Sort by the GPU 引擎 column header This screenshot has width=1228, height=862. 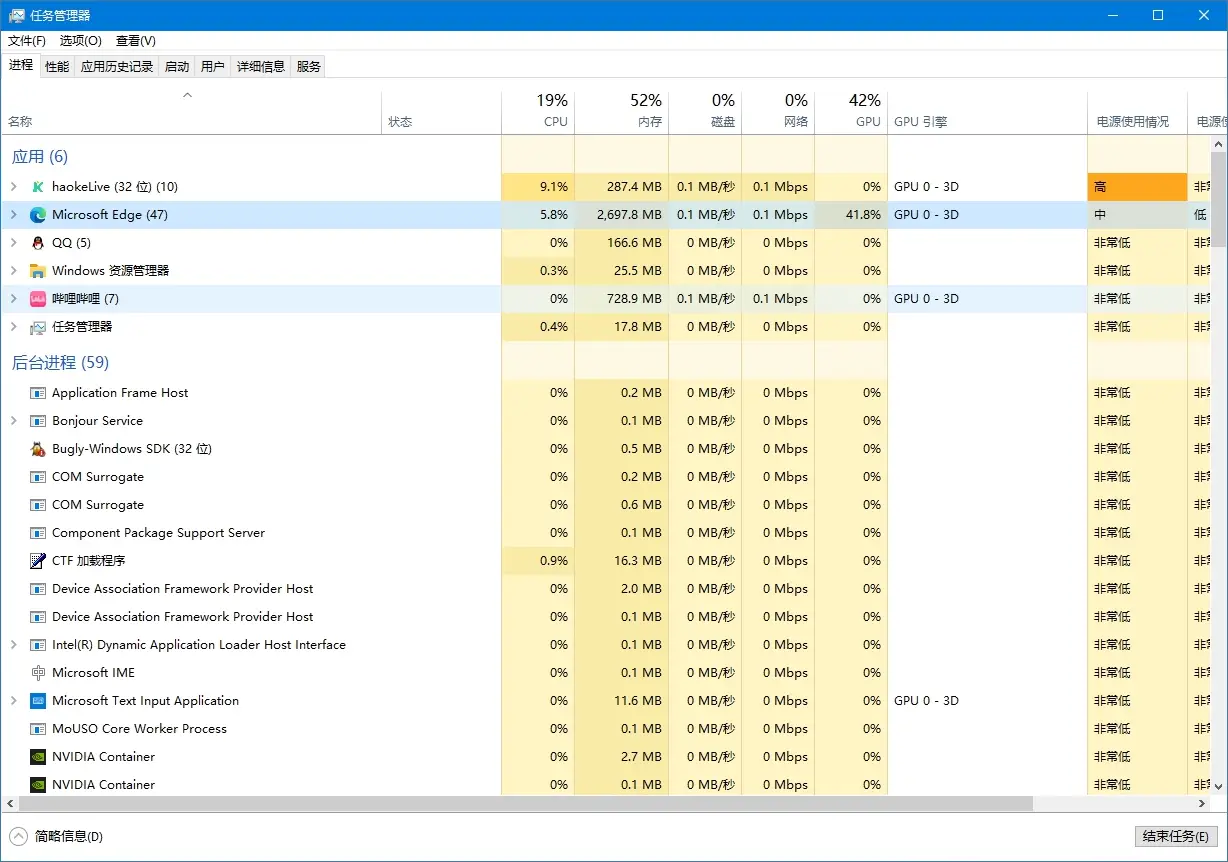click(x=987, y=112)
